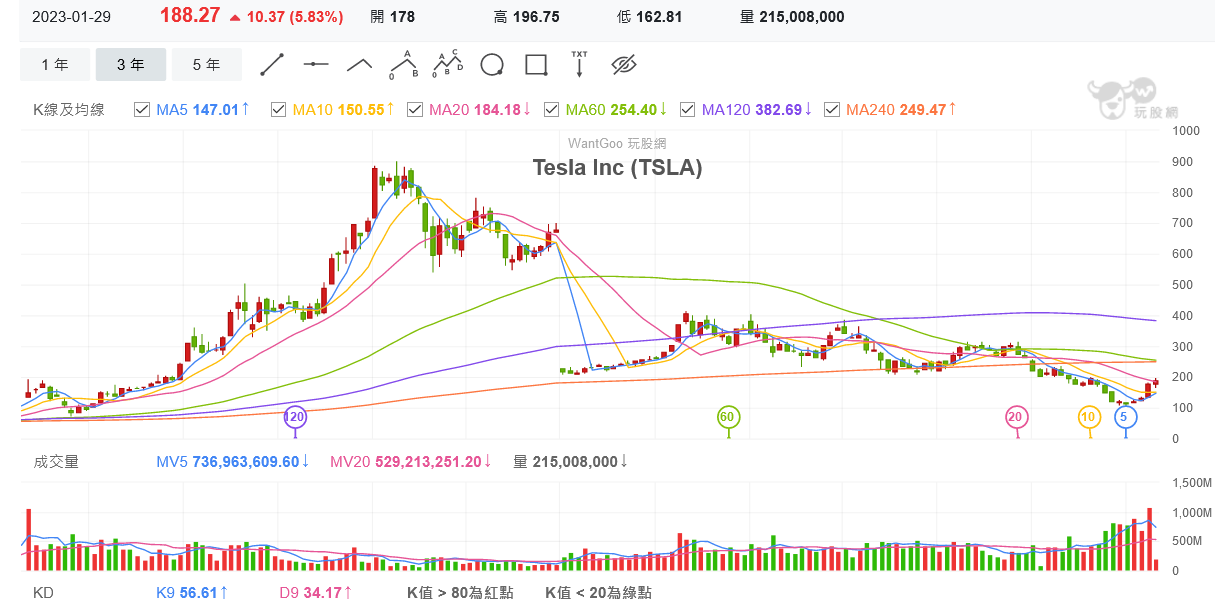Switch chart range to 5 年
The width and height of the screenshot is (1215, 602).
207,65
